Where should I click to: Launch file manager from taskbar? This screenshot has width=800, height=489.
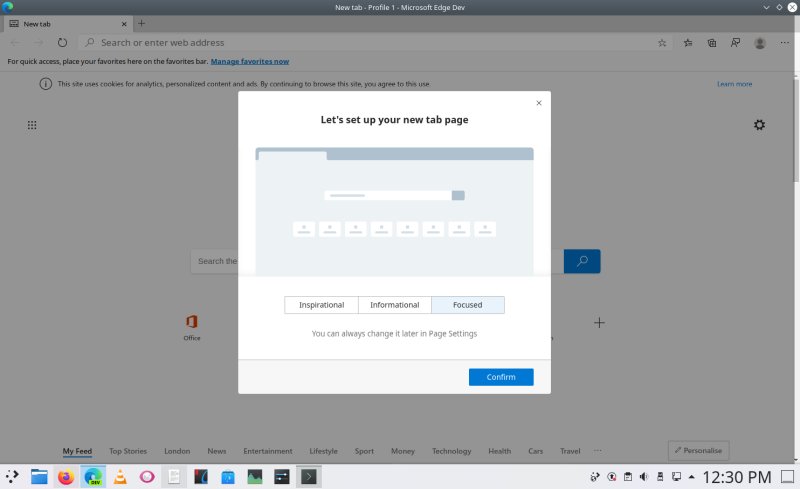click(x=39, y=477)
